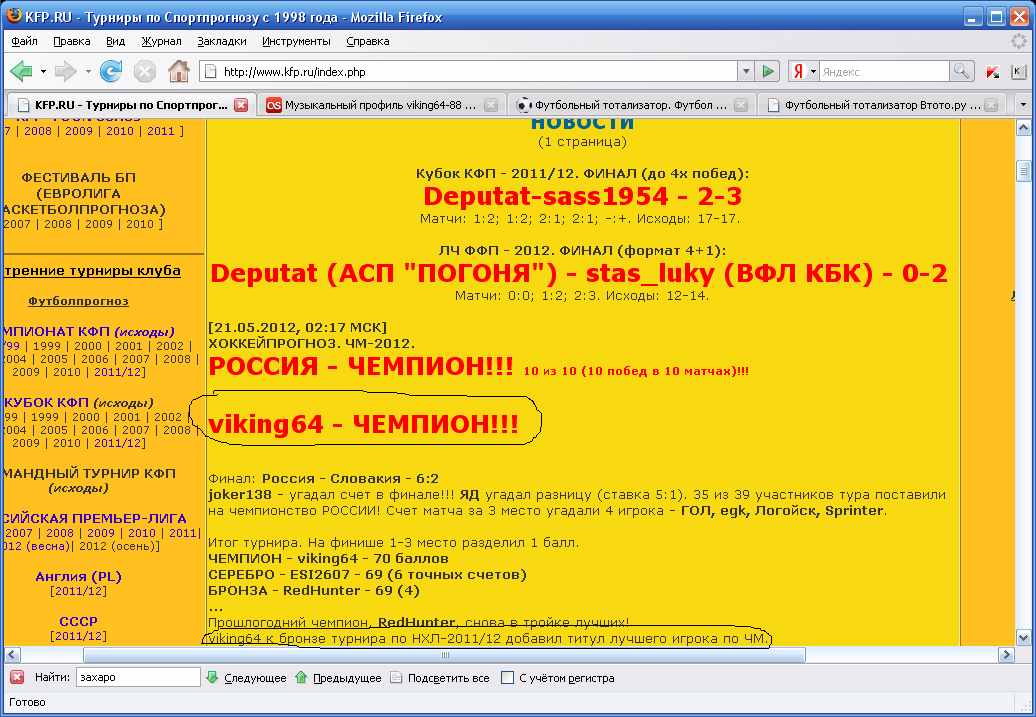Open the Back history dropdown arrow
The height and width of the screenshot is (717, 1036).
pyautogui.click(x=44, y=71)
